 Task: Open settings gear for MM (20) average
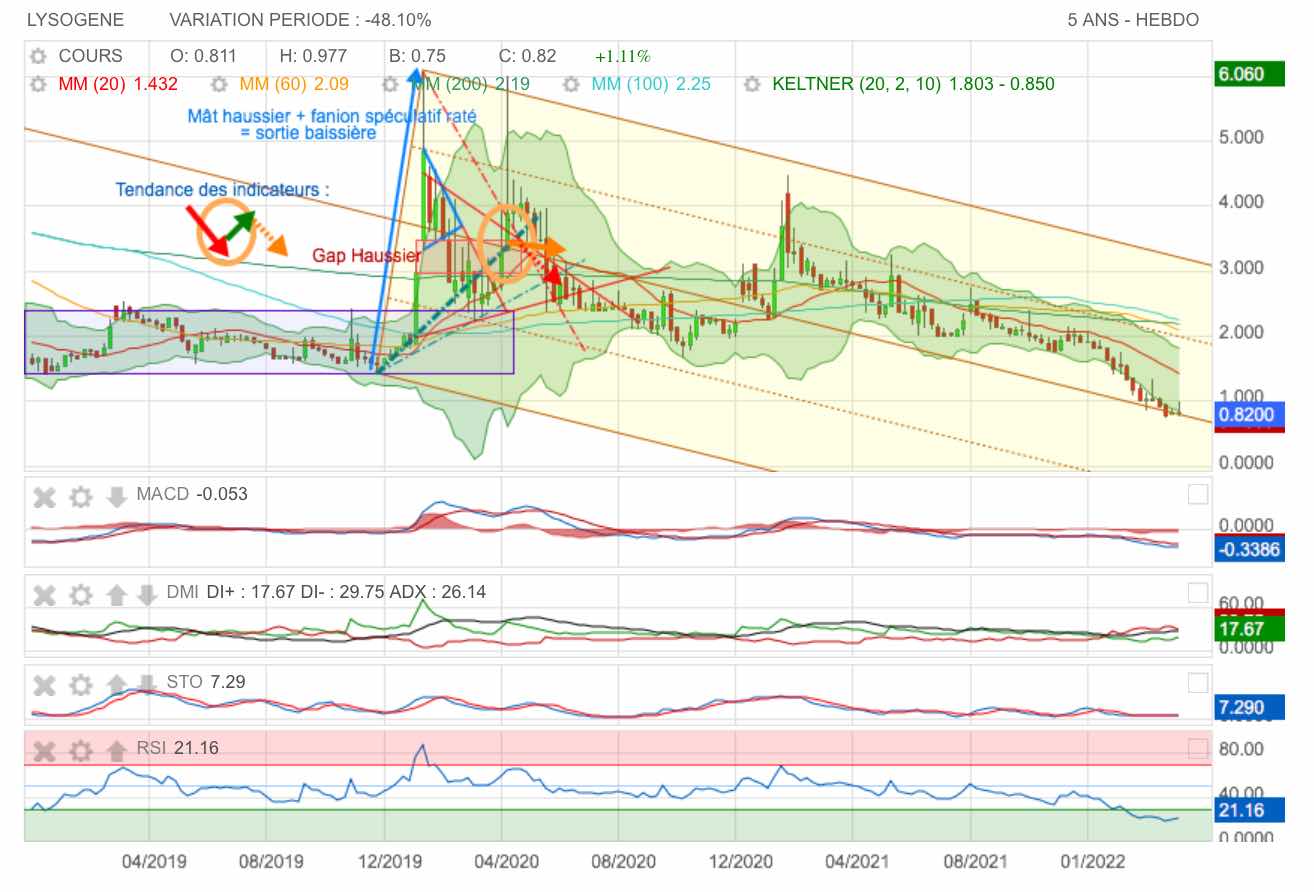tap(38, 84)
